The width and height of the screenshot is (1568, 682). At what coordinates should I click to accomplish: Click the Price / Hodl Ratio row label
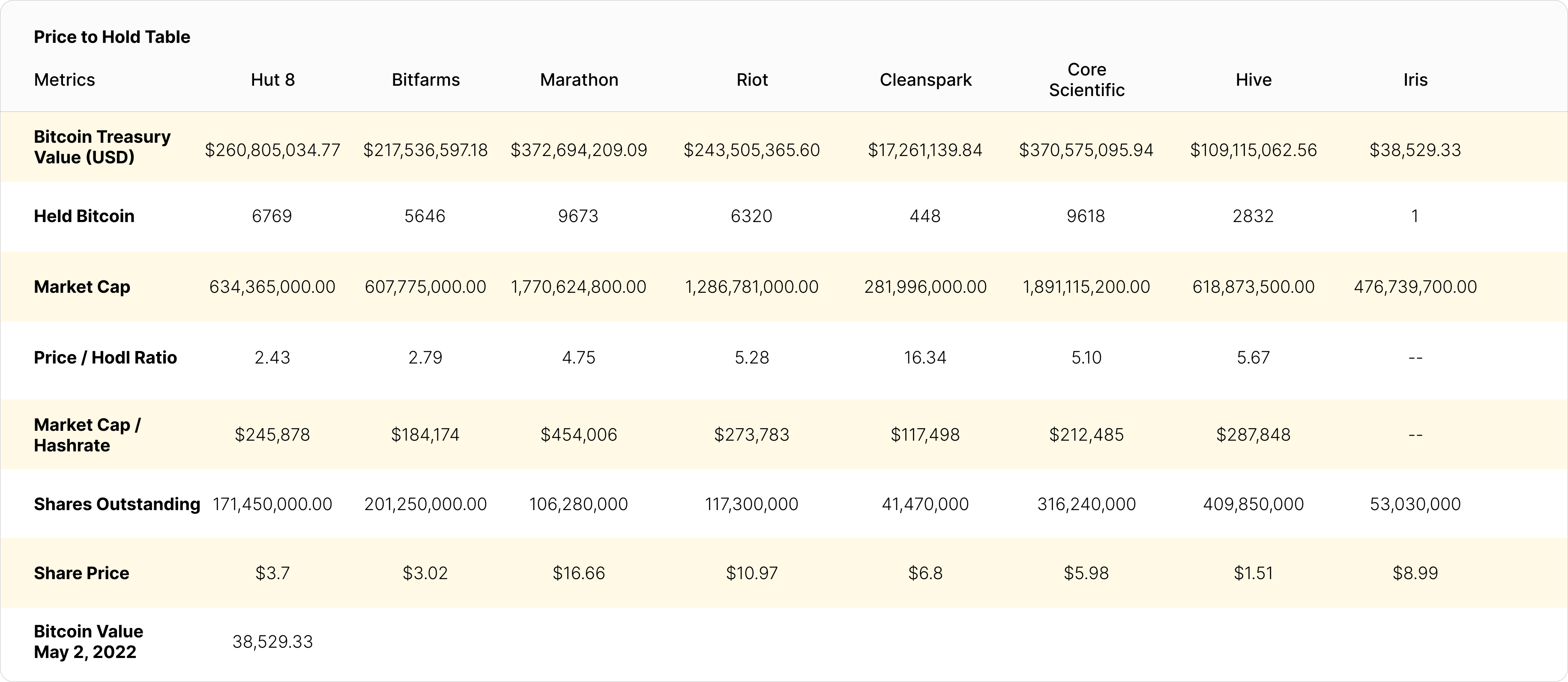[105, 358]
